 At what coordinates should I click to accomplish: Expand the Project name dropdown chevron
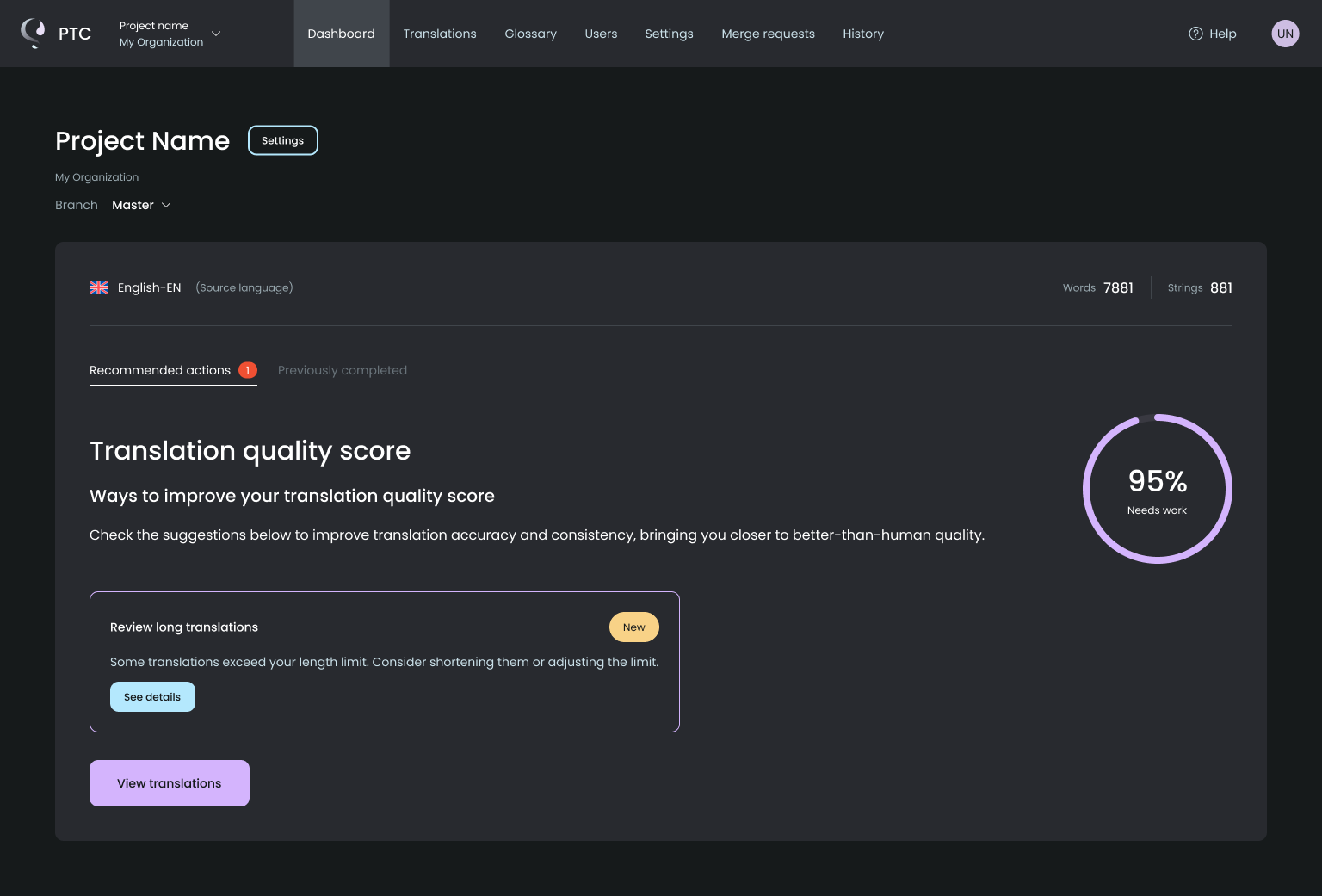[x=216, y=34]
